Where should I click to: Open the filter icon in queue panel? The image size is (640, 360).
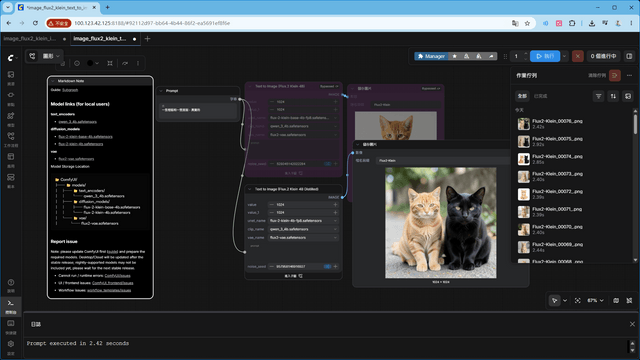tap(598, 96)
